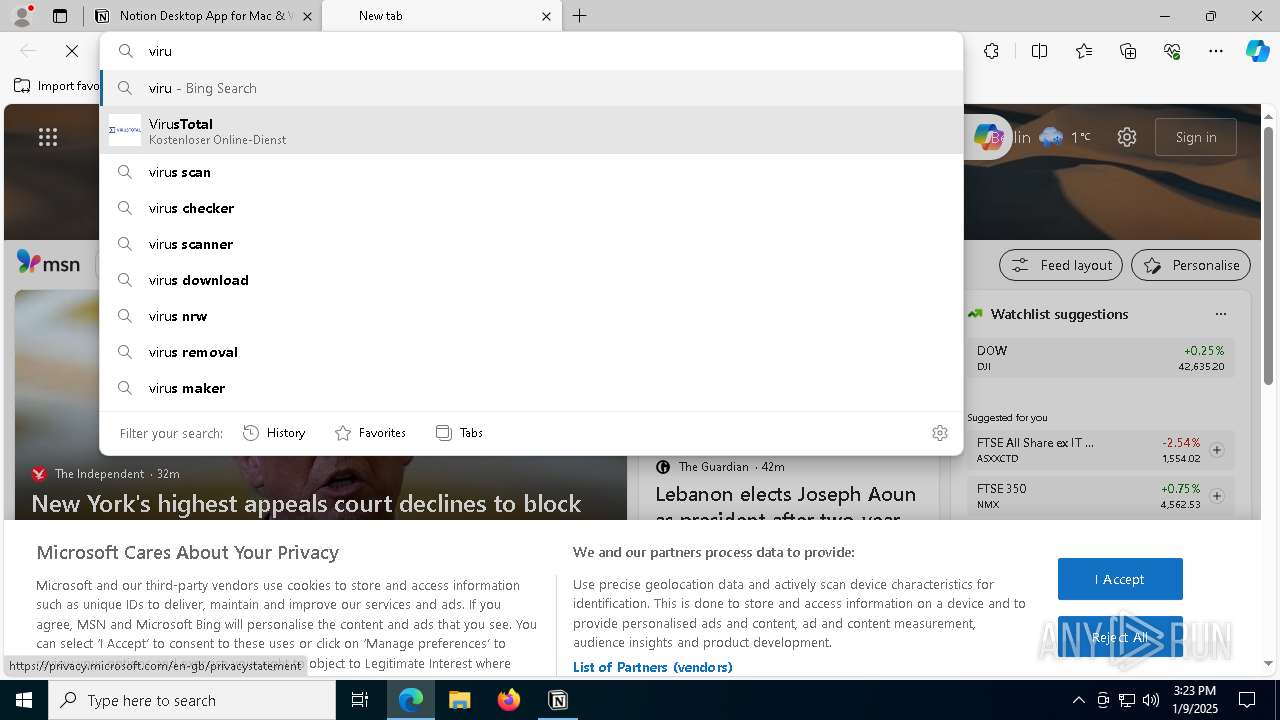Filter search by Tabs
The width and height of the screenshot is (1280, 720).
pos(459,433)
